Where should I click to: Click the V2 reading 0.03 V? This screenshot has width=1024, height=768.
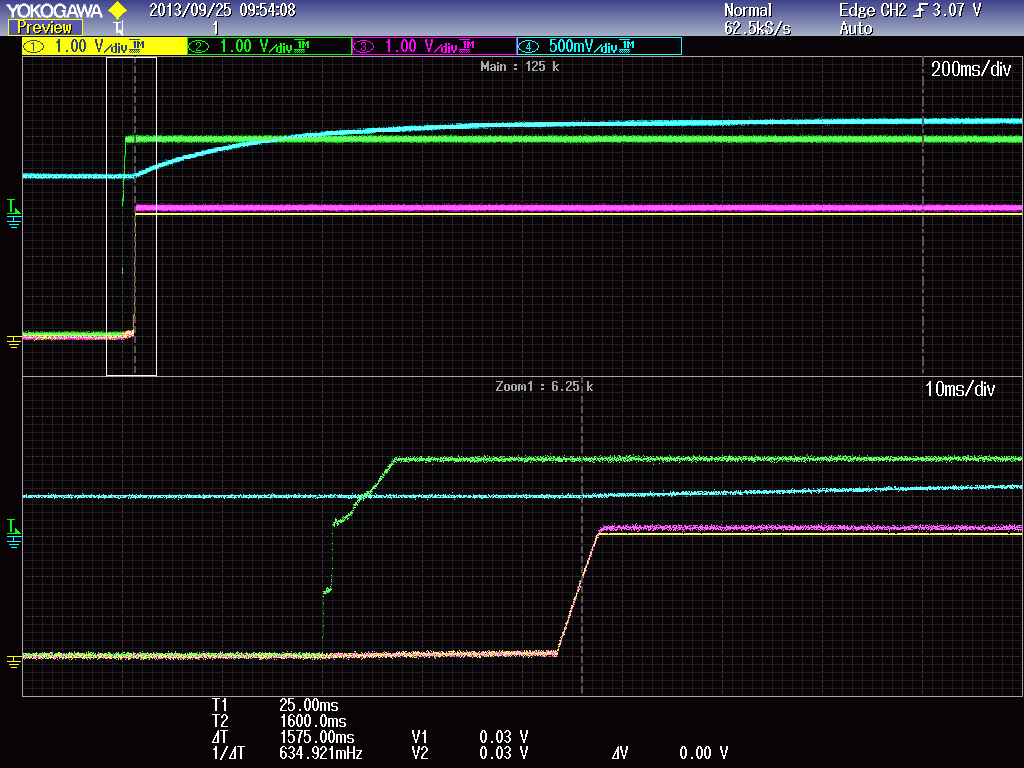(x=503, y=753)
